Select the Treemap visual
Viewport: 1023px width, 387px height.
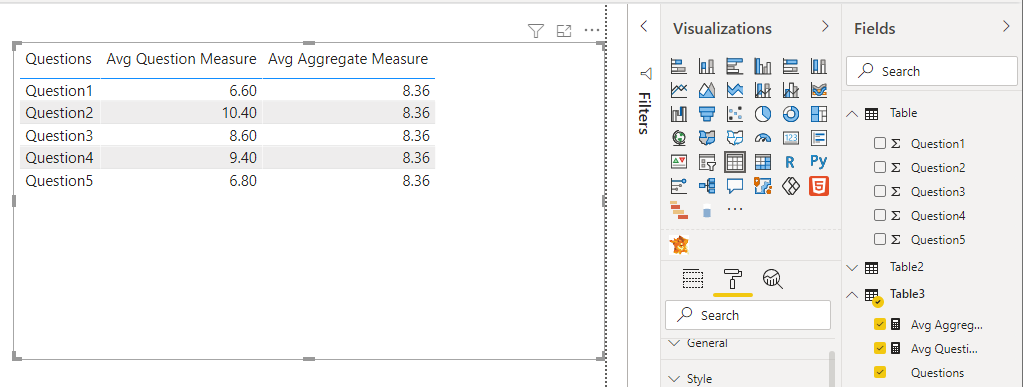coord(819,114)
